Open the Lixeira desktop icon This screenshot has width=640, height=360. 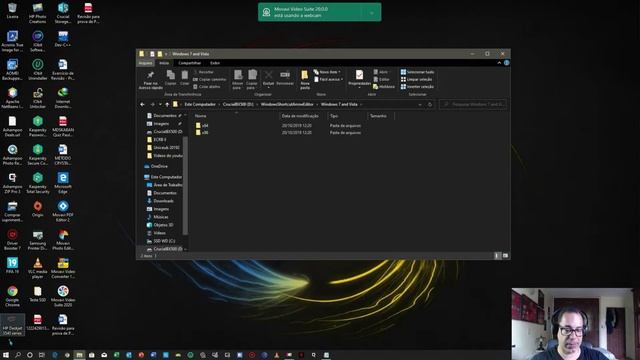[x=12, y=11]
